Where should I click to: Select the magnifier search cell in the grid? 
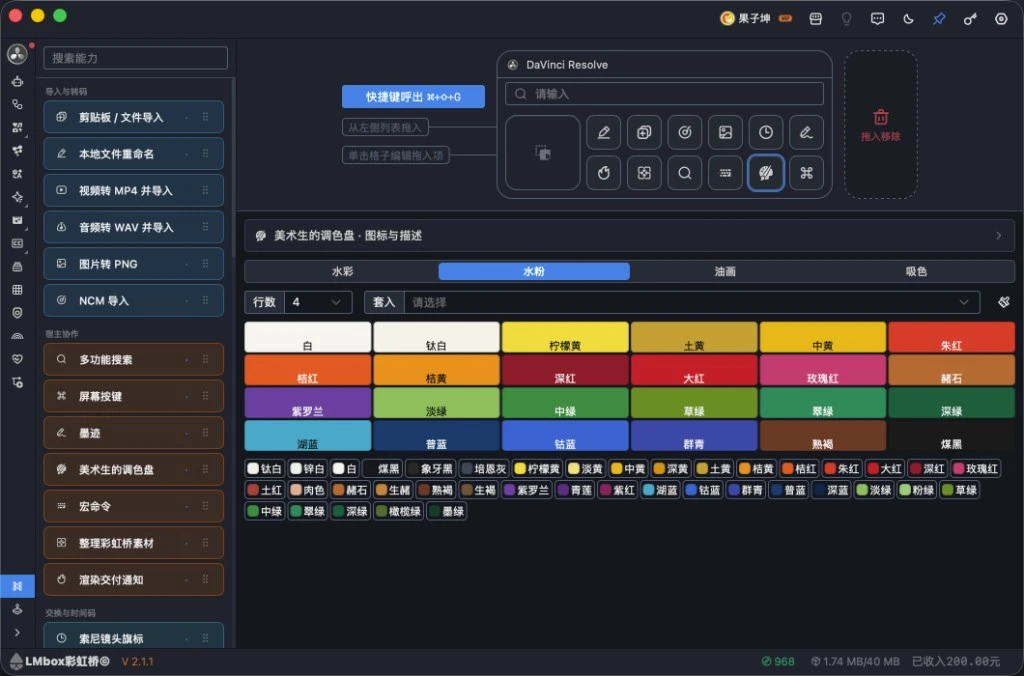(x=684, y=173)
